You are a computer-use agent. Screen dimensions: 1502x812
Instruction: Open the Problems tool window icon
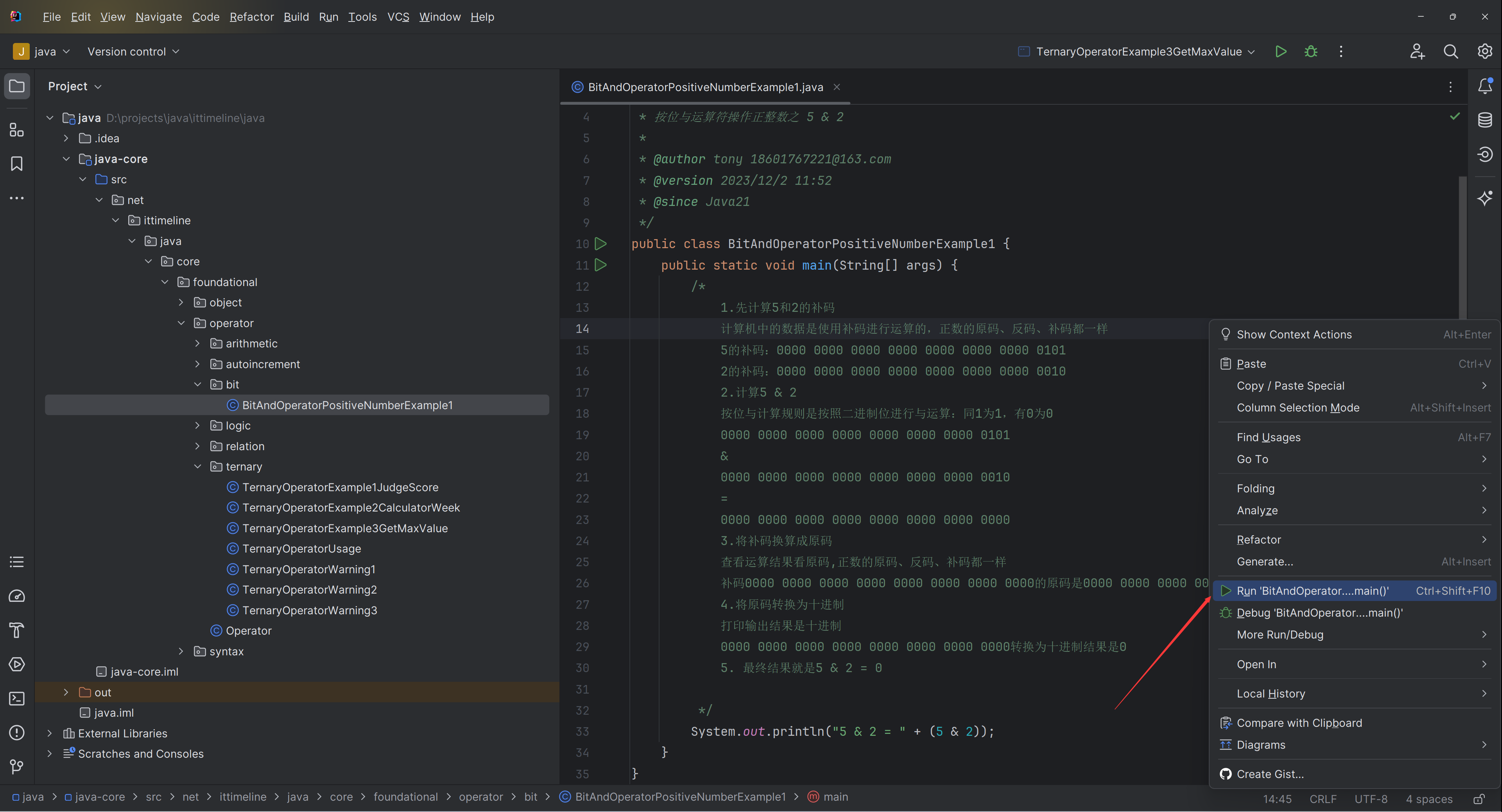17,733
